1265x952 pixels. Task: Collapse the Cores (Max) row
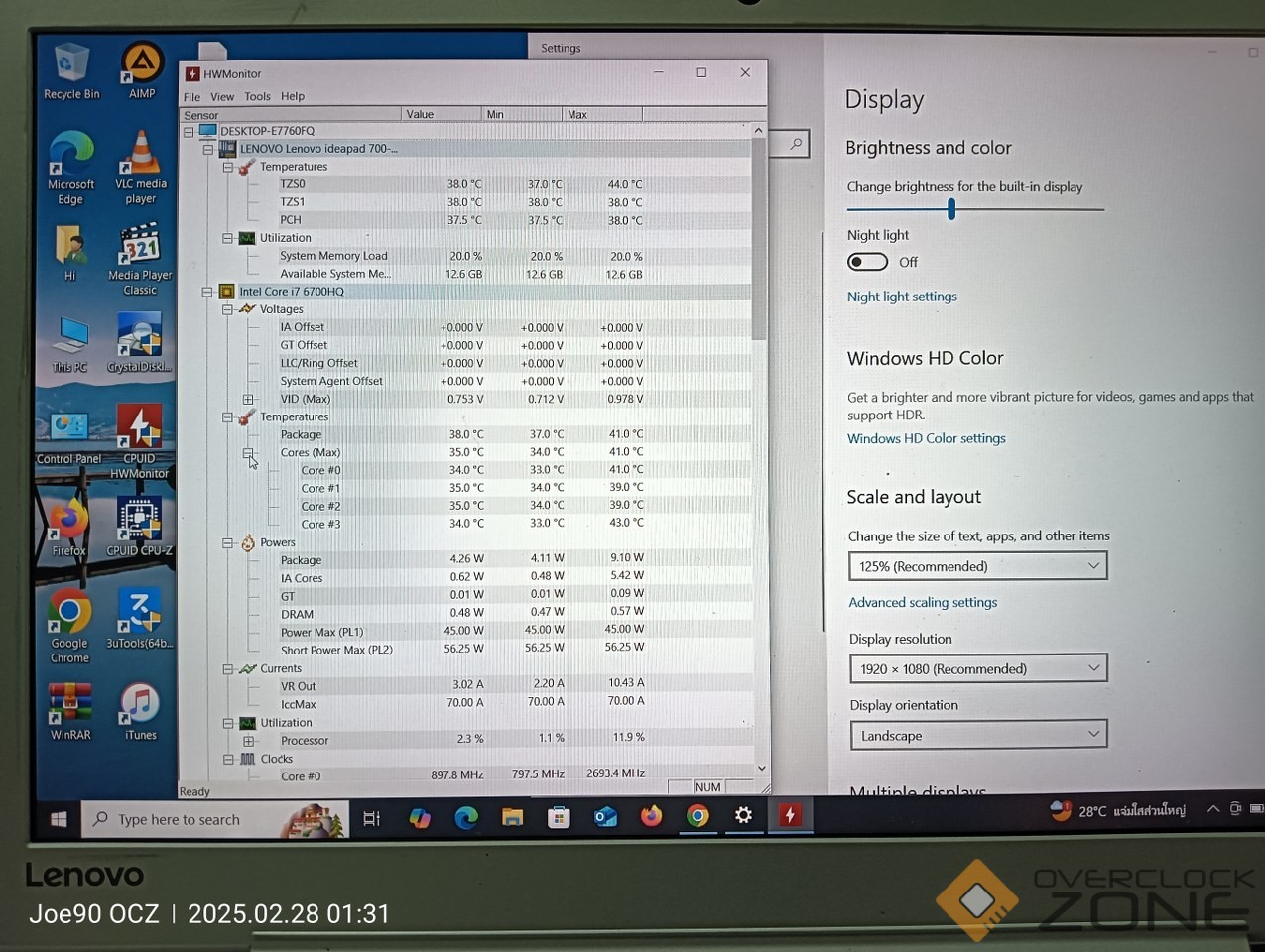click(248, 453)
